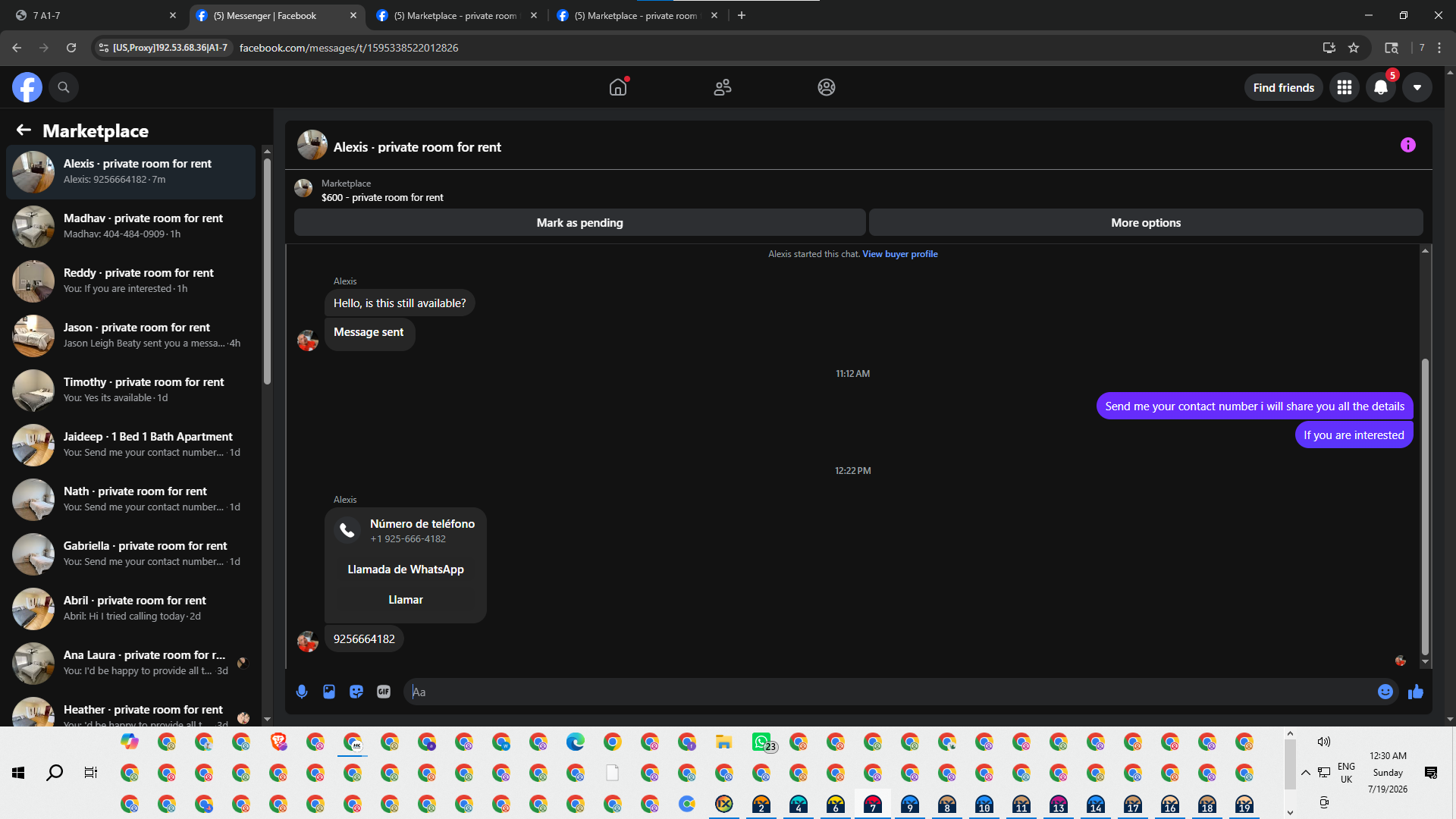The height and width of the screenshot is (819, 1456).
Task: Open the notifications bell icon
Action: click(x=1381, y=87)
